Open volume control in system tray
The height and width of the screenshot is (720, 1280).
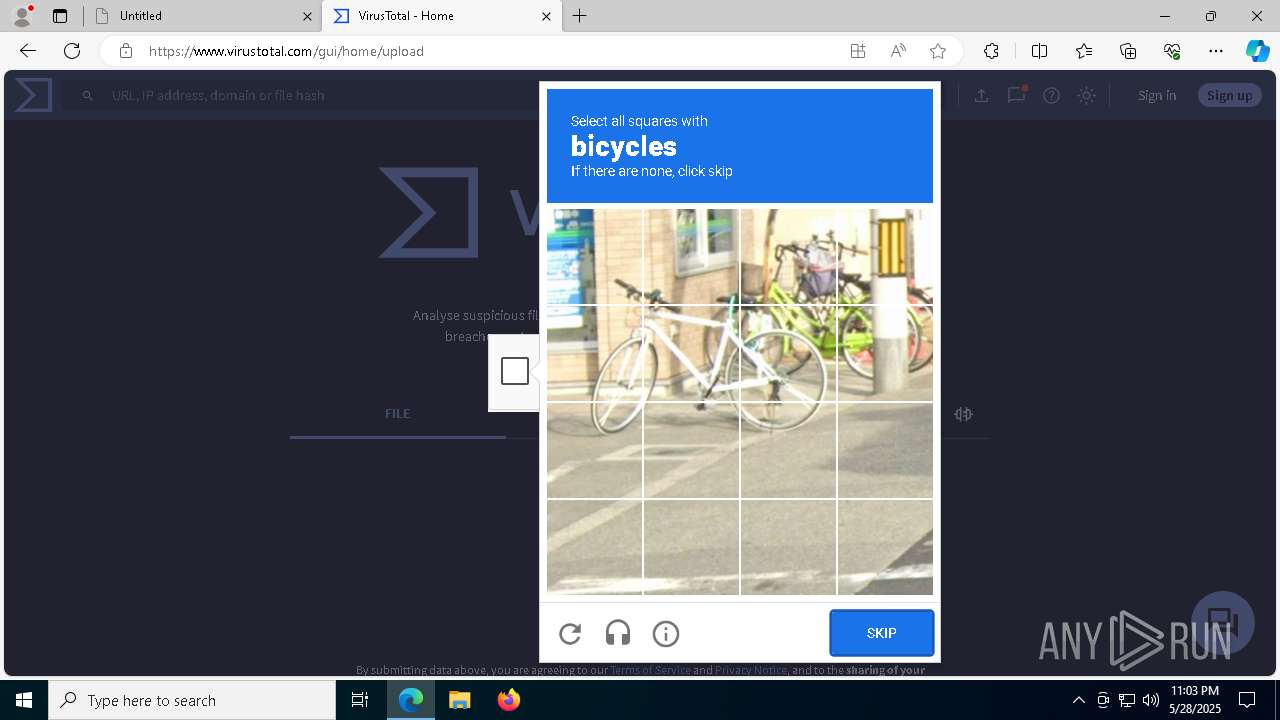tap(1151, 700)
